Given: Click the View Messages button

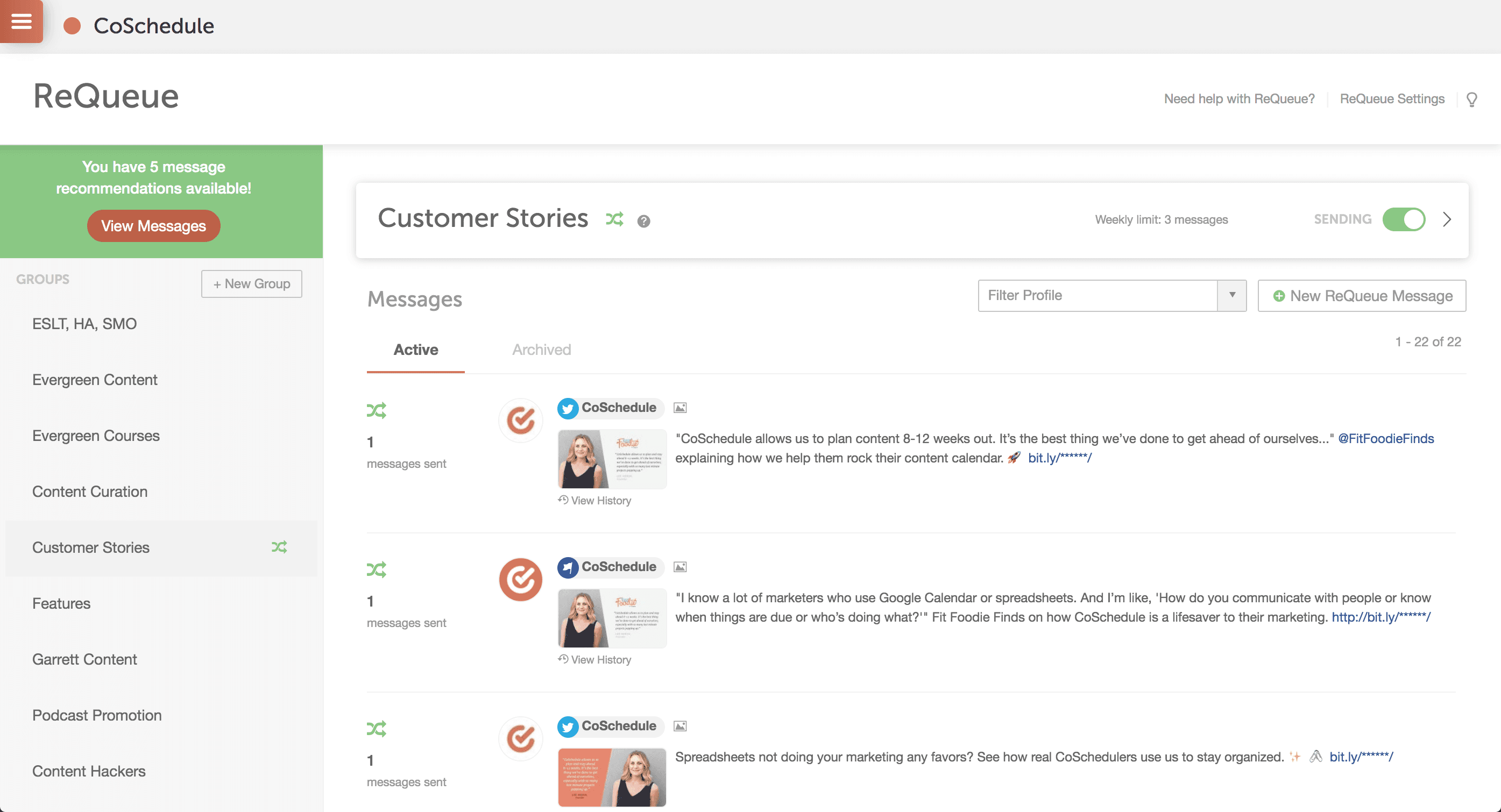Looking at the screenshot, I should (x=154, y=226).
